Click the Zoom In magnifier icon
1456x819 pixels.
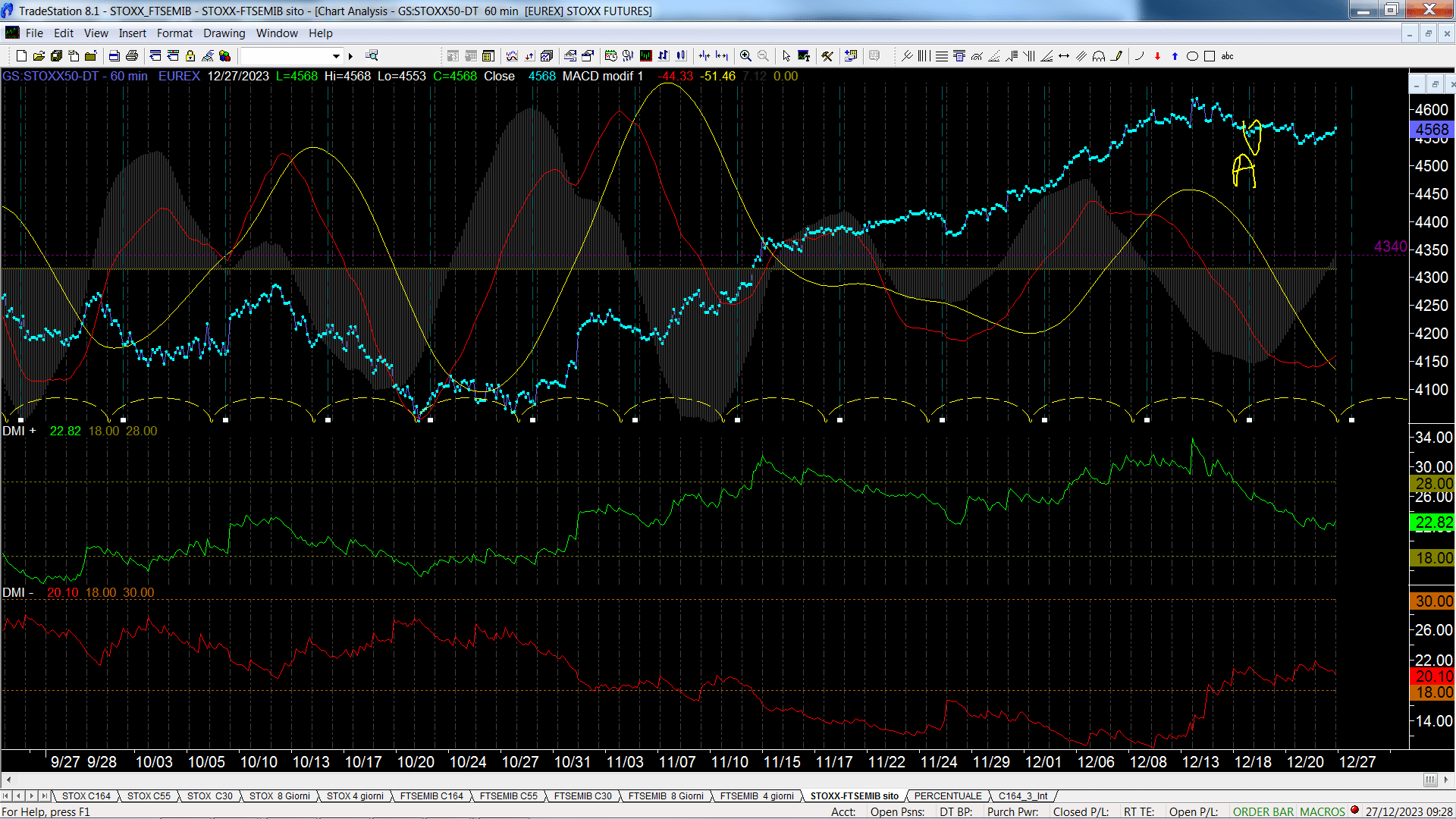(x=745, y=56)
